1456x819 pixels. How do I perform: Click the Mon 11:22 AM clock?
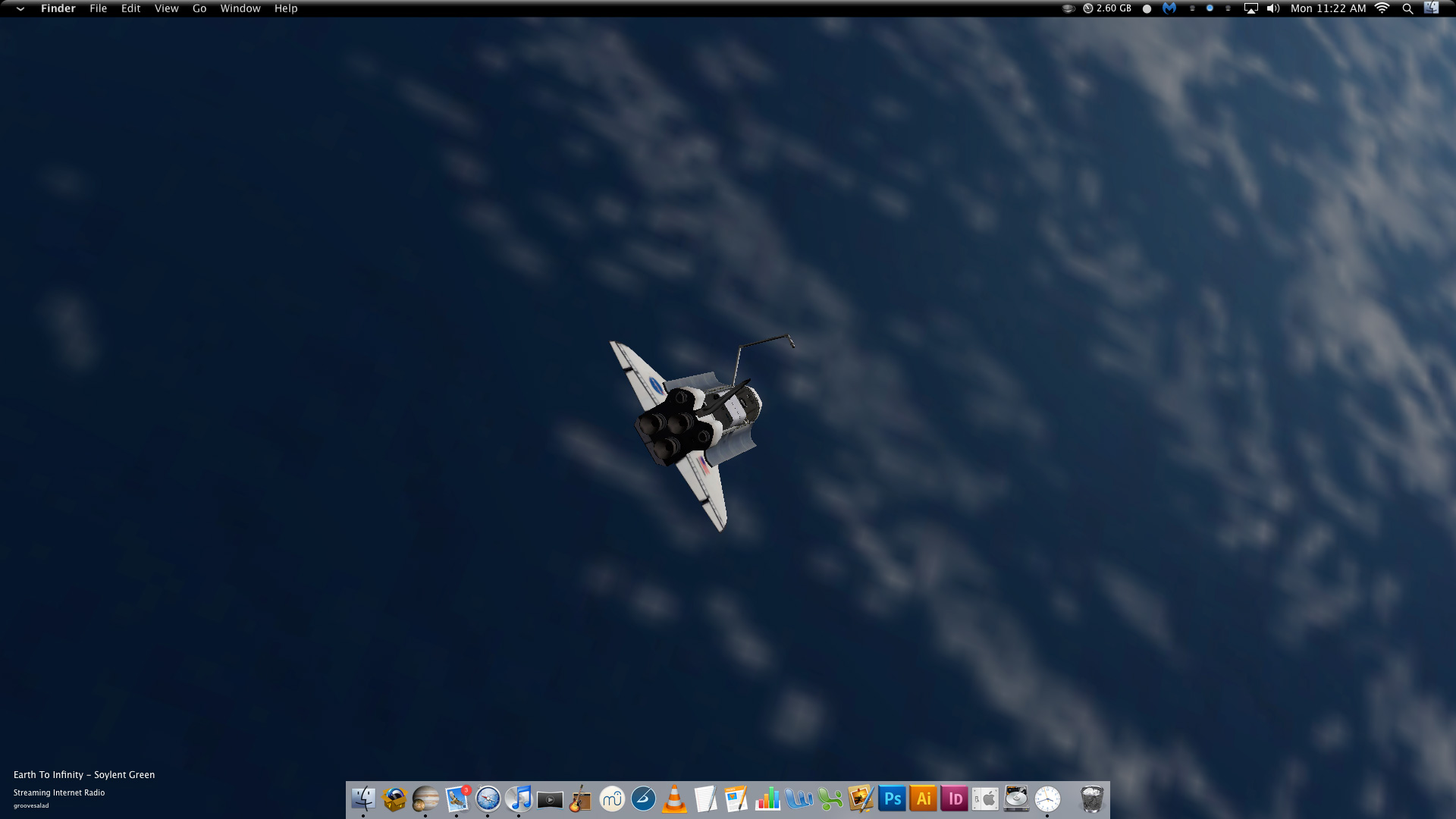(x=1328, y=8)
